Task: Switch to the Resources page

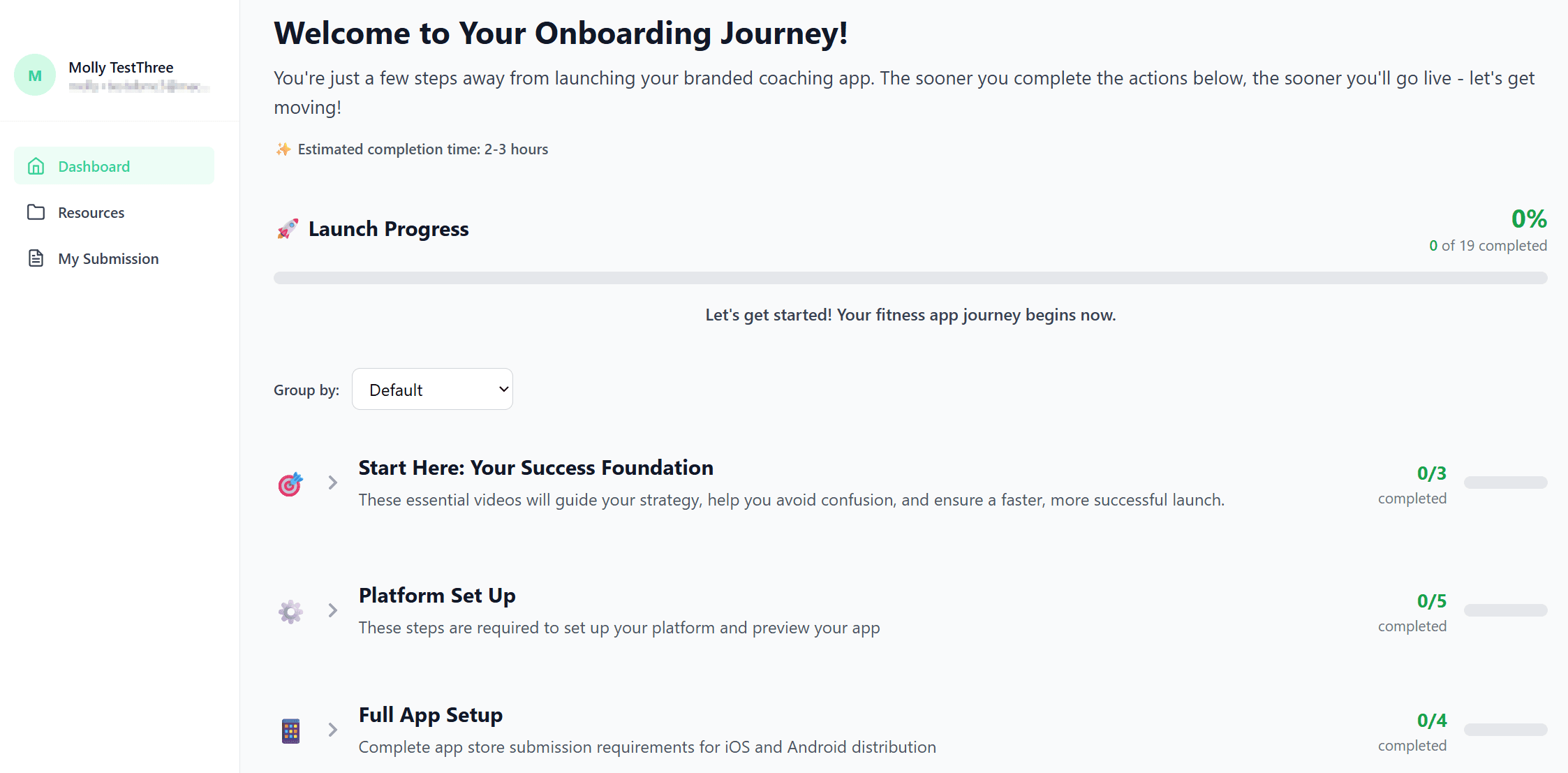Action: [91, 212]
